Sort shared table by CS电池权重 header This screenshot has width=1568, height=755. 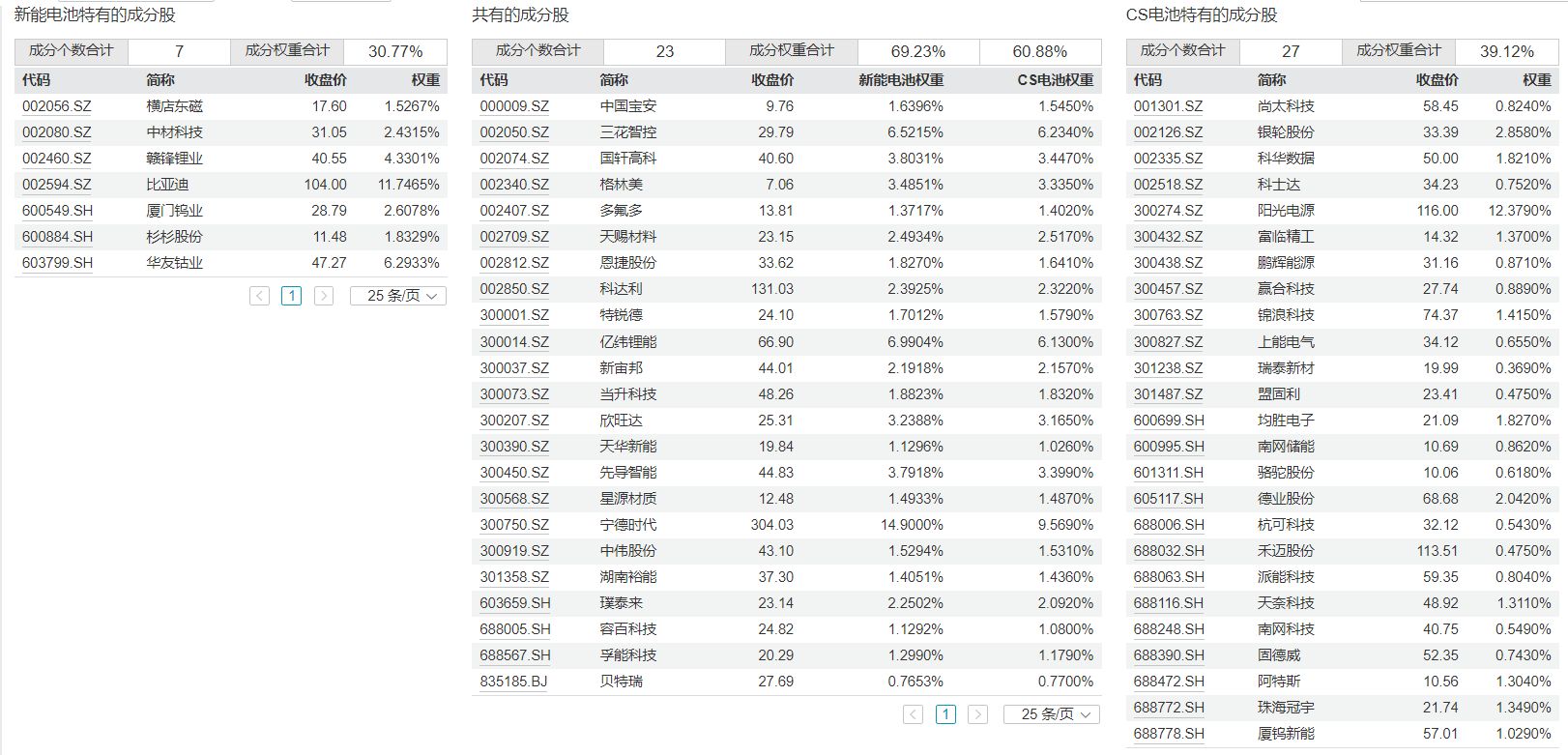pyautogui.click(x=1056, y=80)
